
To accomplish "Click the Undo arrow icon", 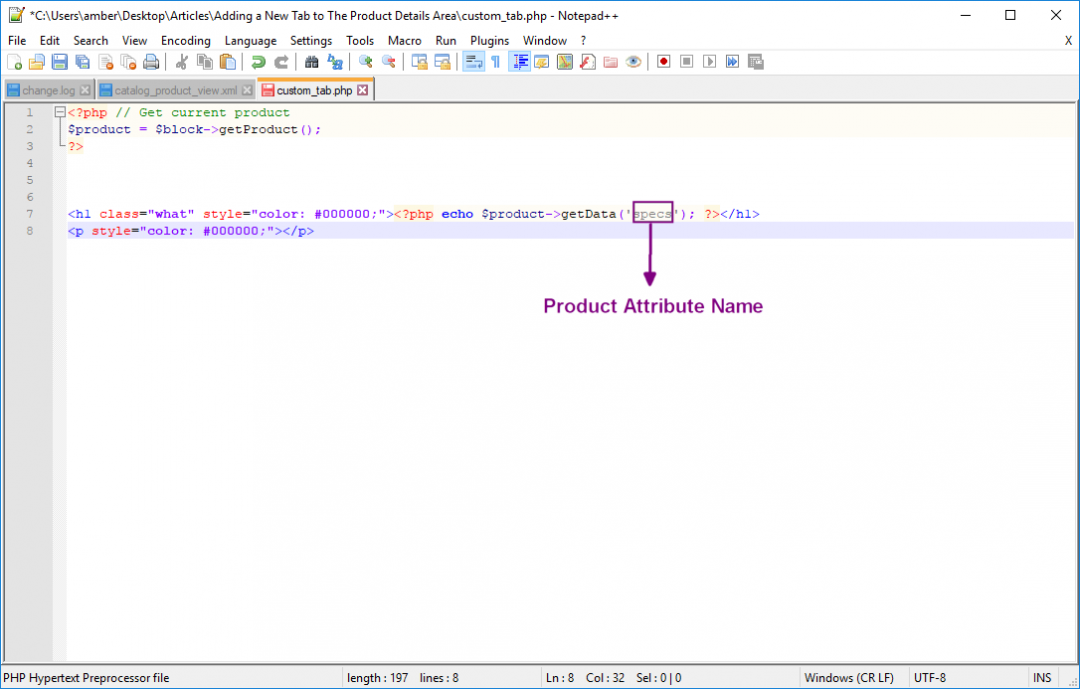I will tap(258, 61).
